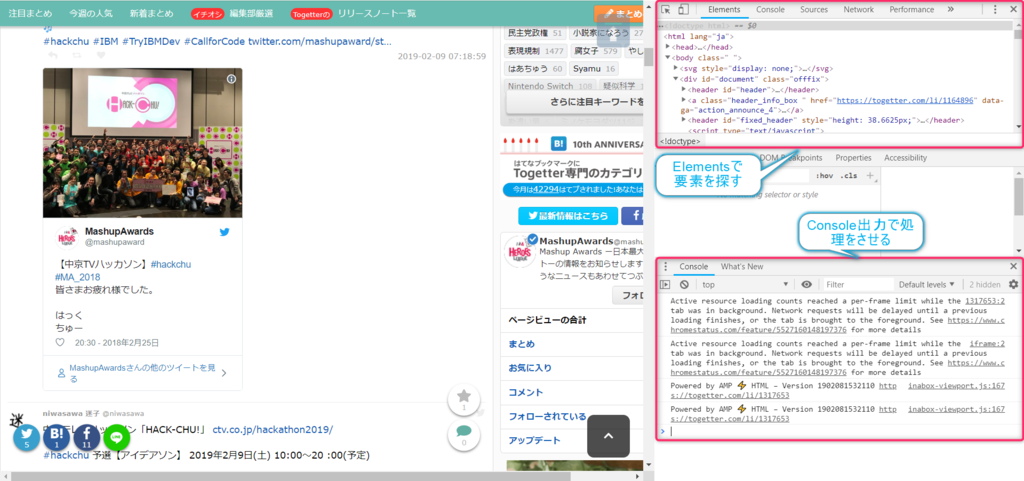Screen dimensions: 1024x481
Task: Select the !doctype breadcrumb
Action: pyautogui.click(x=680, y=141)
